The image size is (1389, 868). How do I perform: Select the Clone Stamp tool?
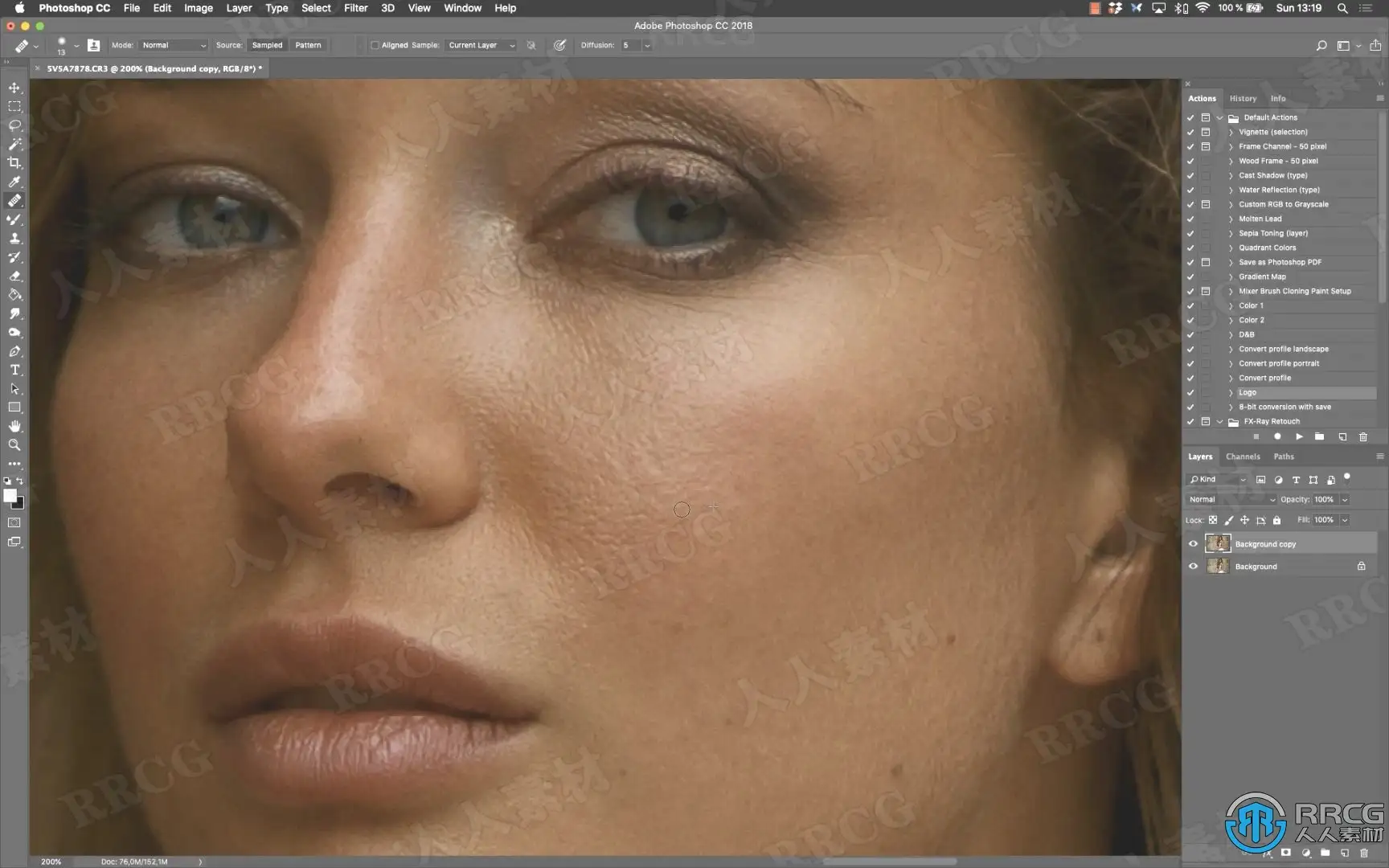(x=14, y=239)
